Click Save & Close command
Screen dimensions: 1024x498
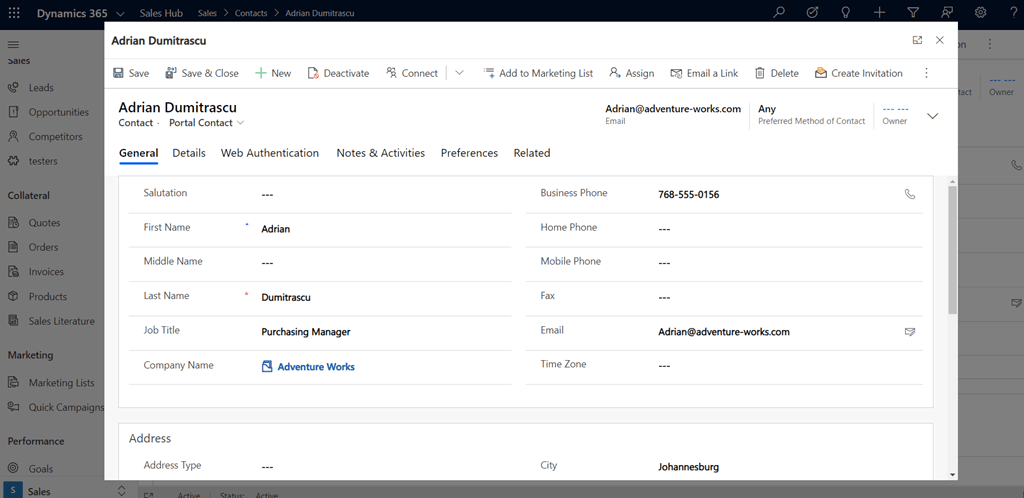(x=202, y=73)
